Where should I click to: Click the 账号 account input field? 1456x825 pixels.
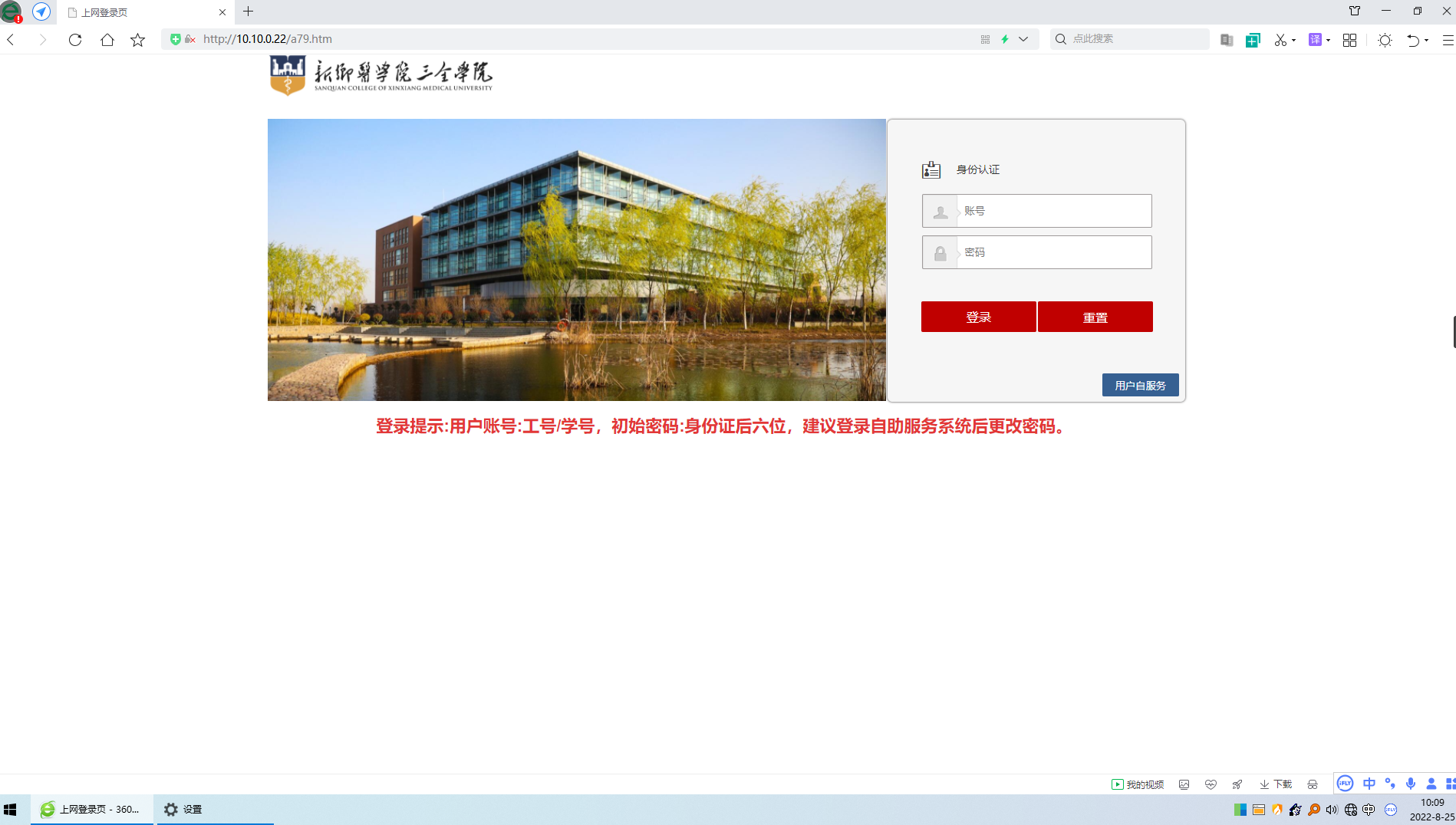pos(1053,211)
